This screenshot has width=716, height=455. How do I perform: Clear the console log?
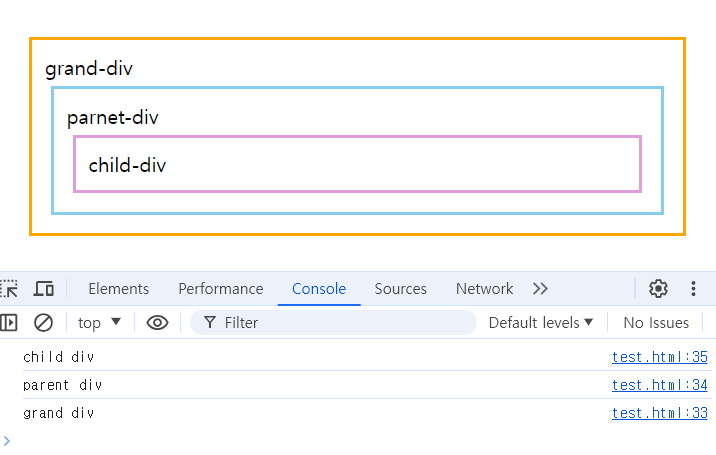43,323
